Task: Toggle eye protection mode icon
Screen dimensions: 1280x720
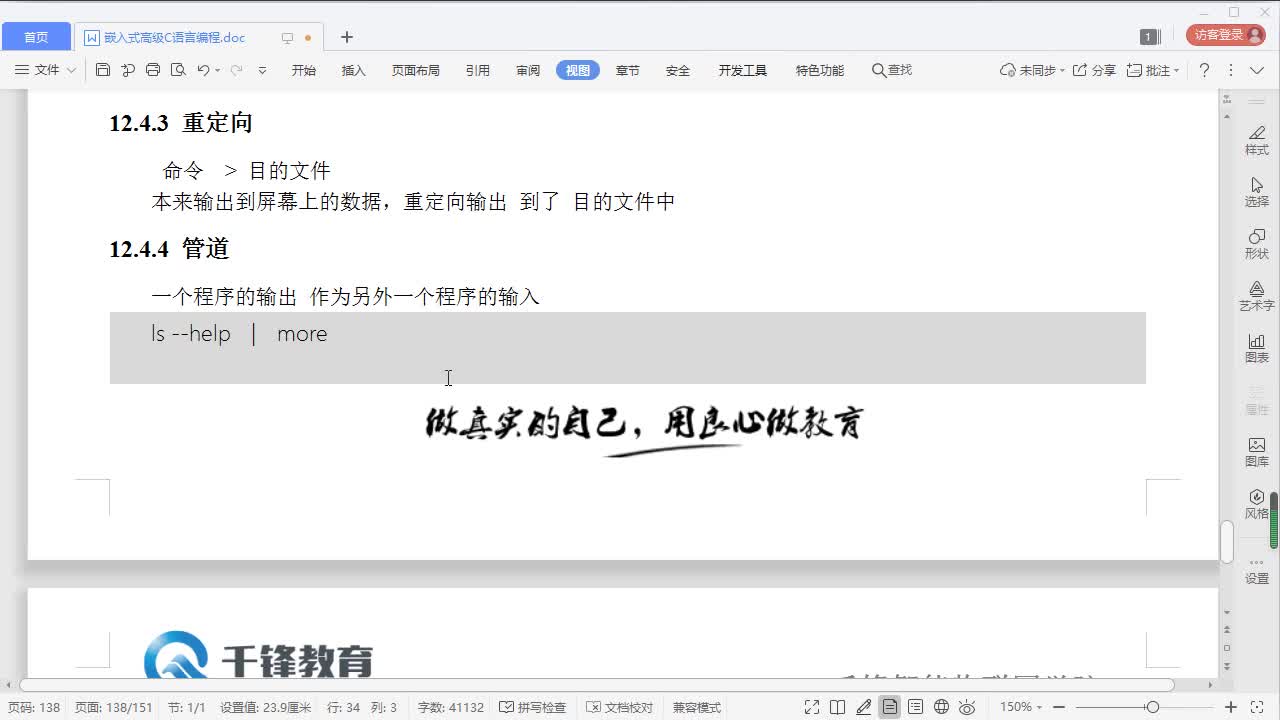Action: pos(967,707)
